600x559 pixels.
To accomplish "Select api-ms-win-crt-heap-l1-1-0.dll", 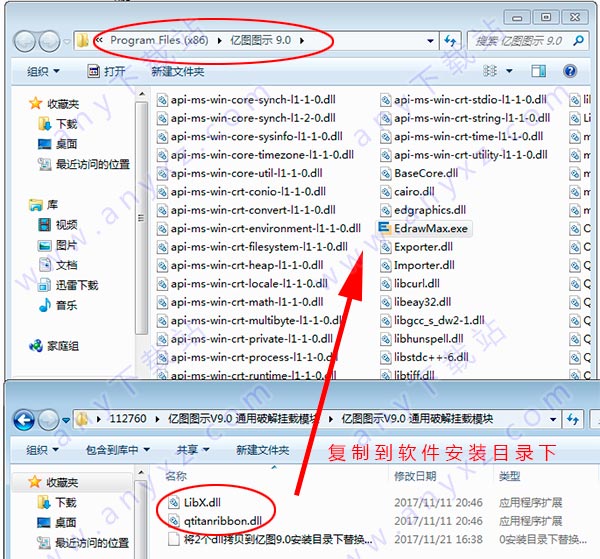I will pyautogui.click(x=240, y=265).
